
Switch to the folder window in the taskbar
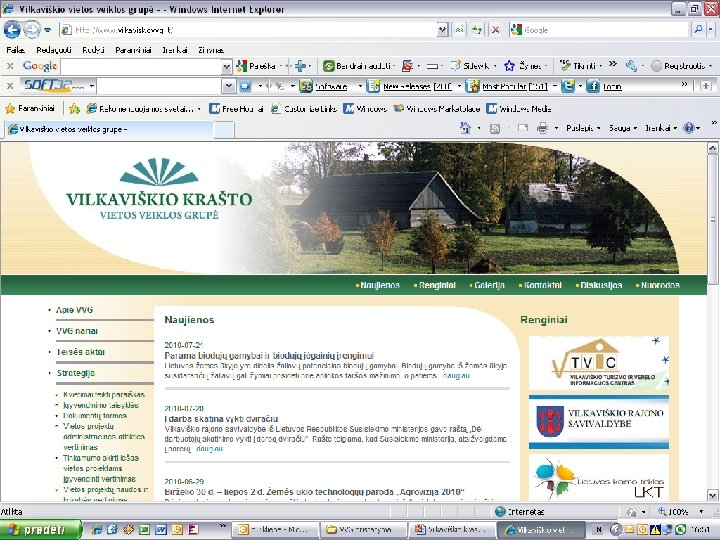tap(364, 530)
